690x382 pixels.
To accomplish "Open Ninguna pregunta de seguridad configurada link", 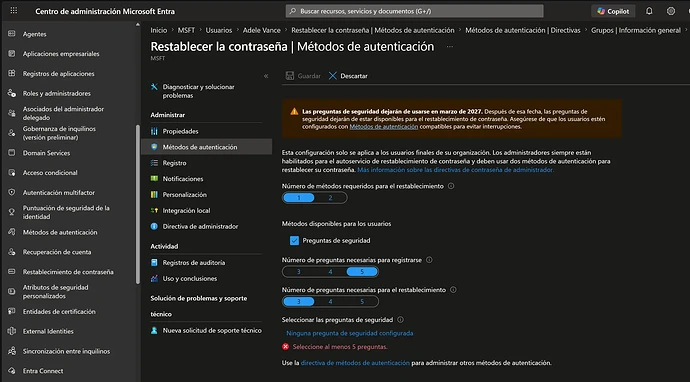I will (x=350, y=333).
